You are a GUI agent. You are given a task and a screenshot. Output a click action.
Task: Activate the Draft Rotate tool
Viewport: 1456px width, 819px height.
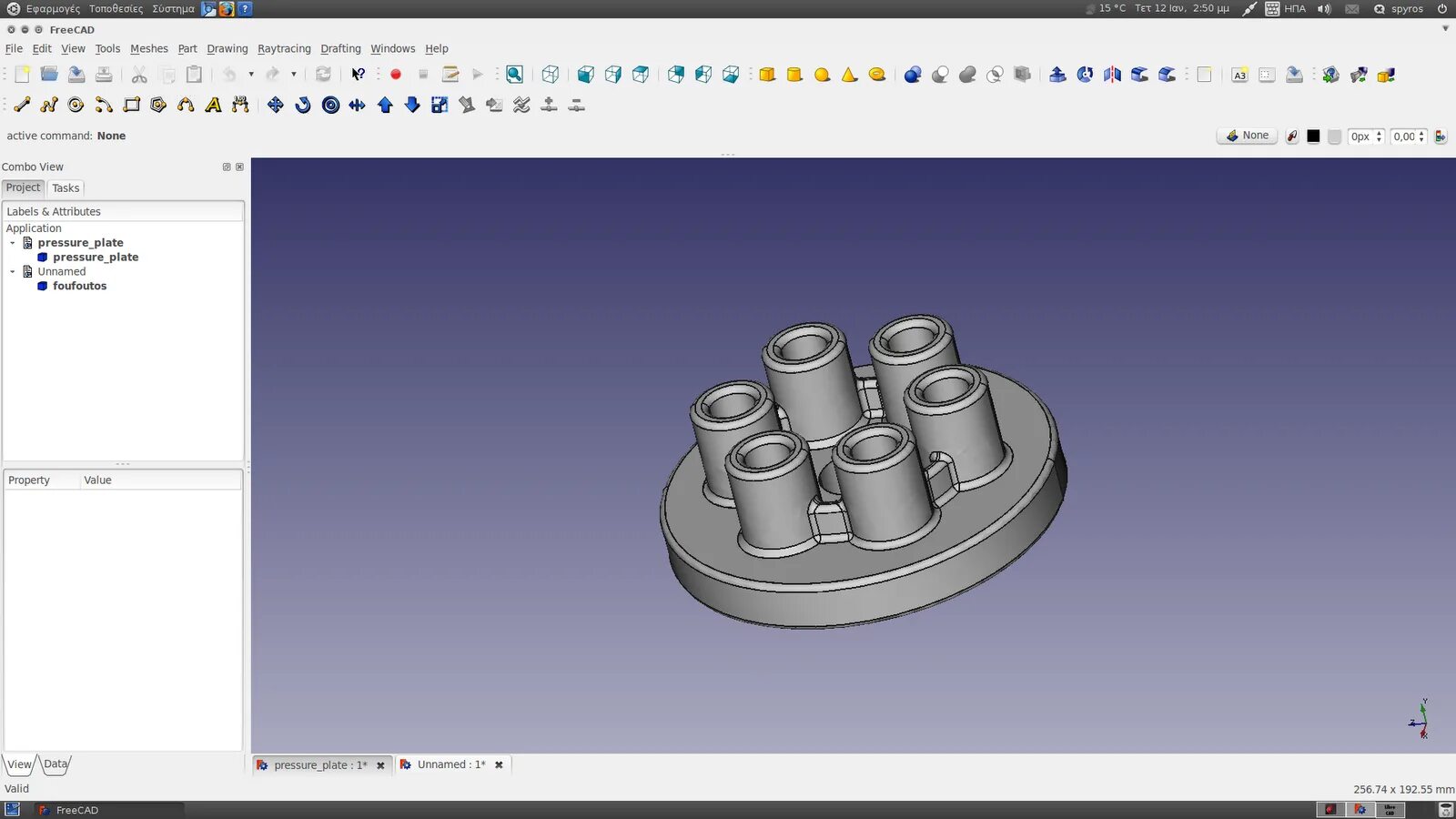click(303, 105)
